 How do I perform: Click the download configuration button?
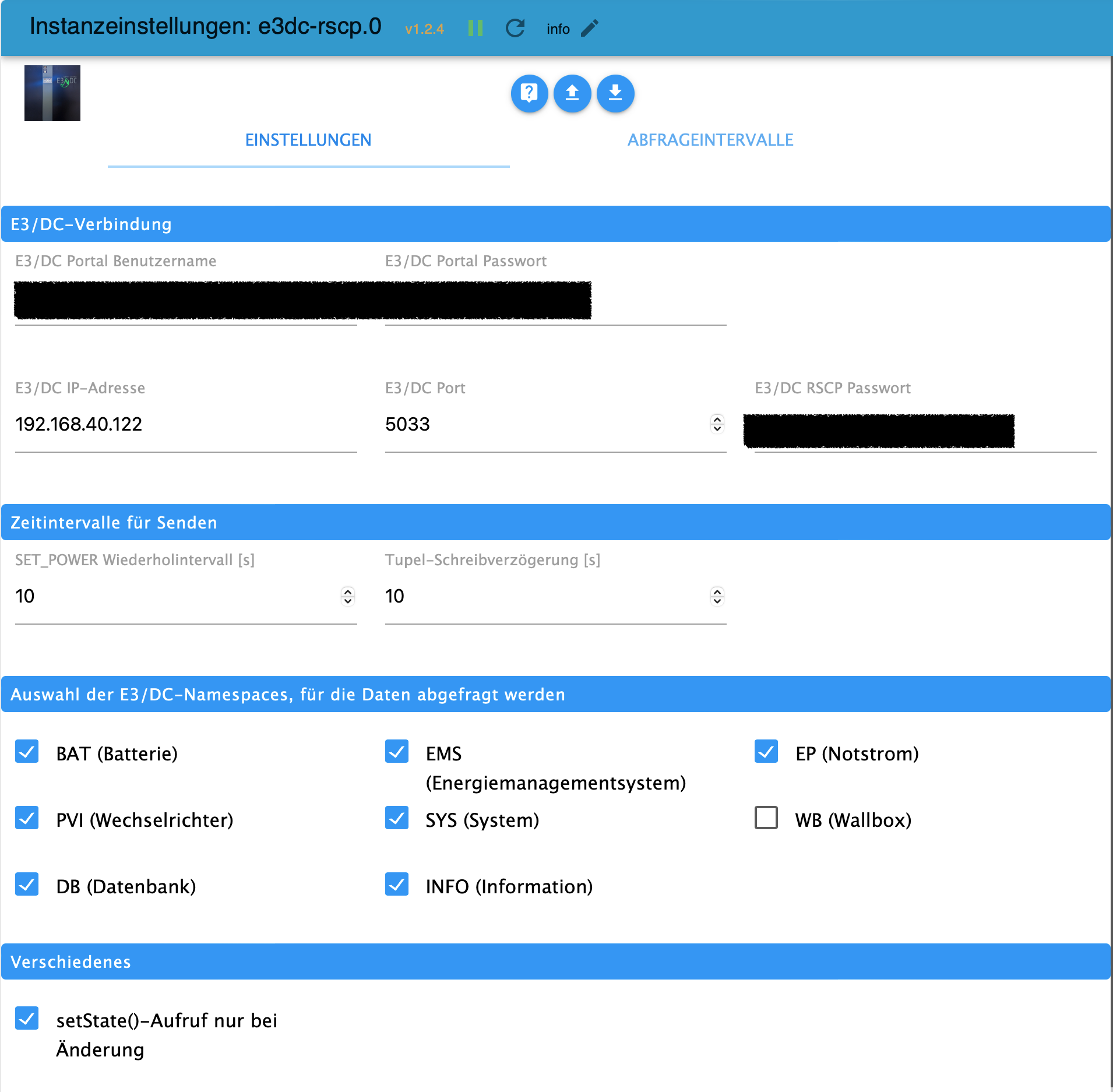click(615, 93)
